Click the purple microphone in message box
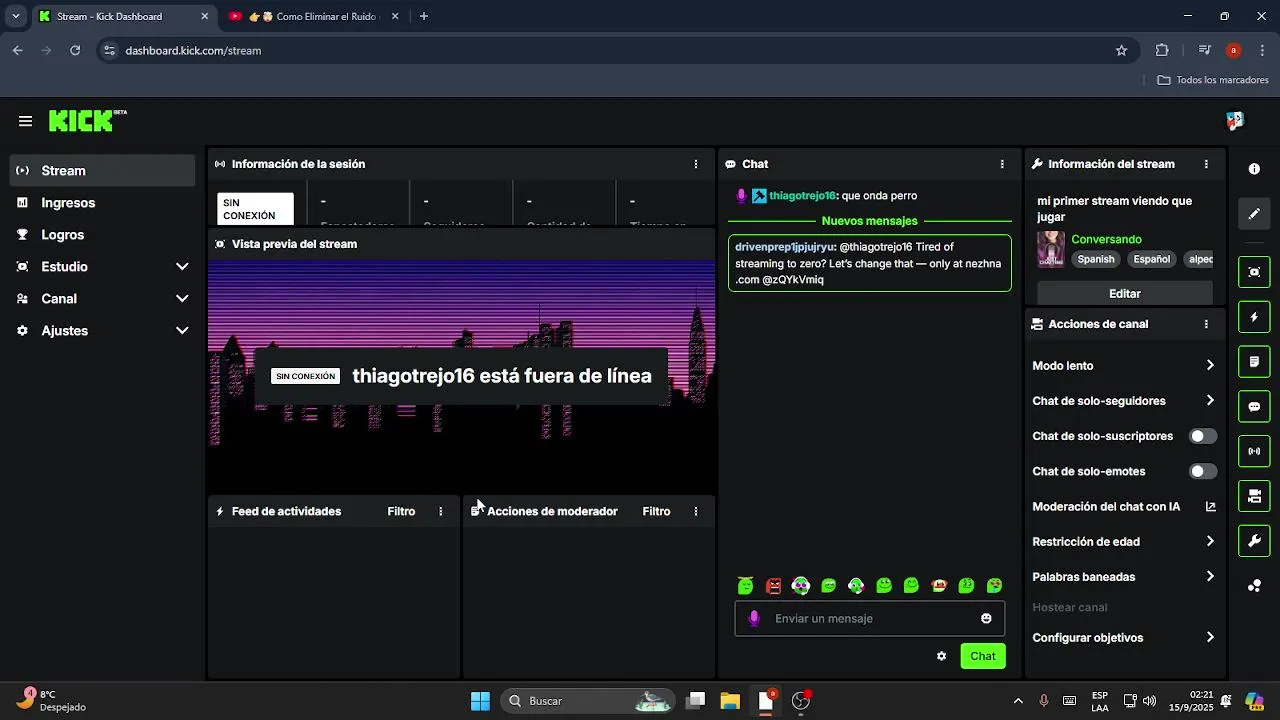 (754, 618)
